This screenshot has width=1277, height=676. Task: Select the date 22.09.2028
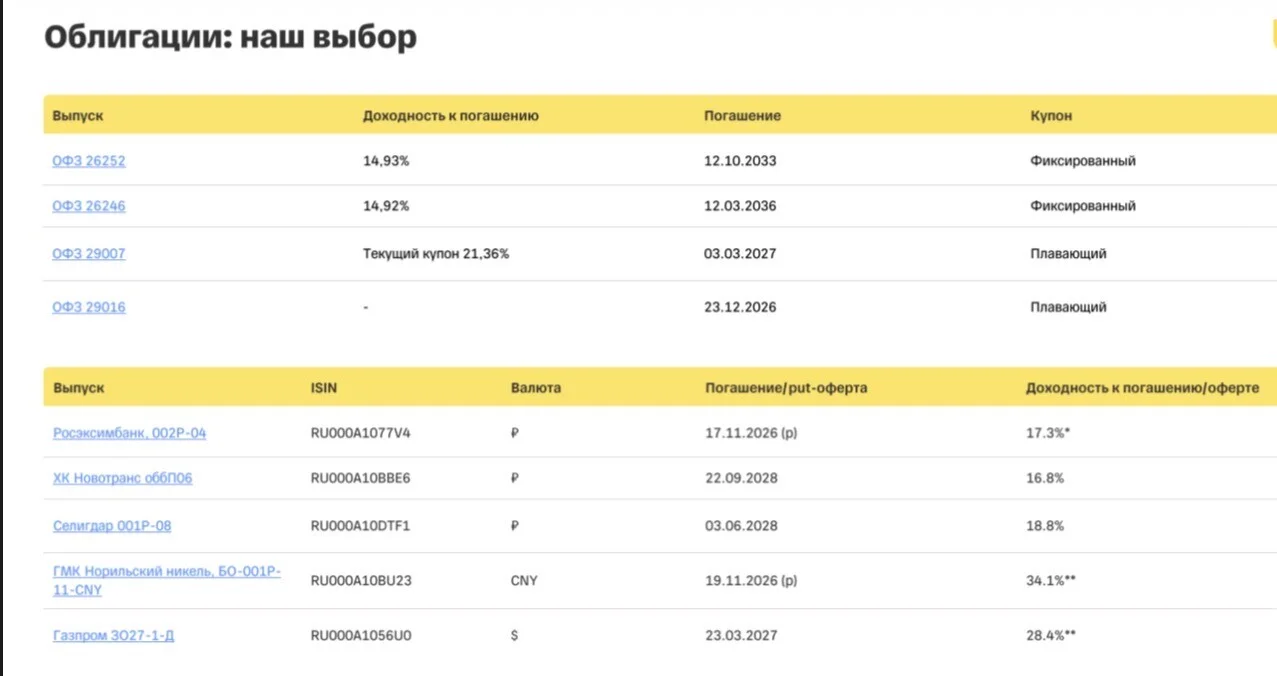pos(741,478)
